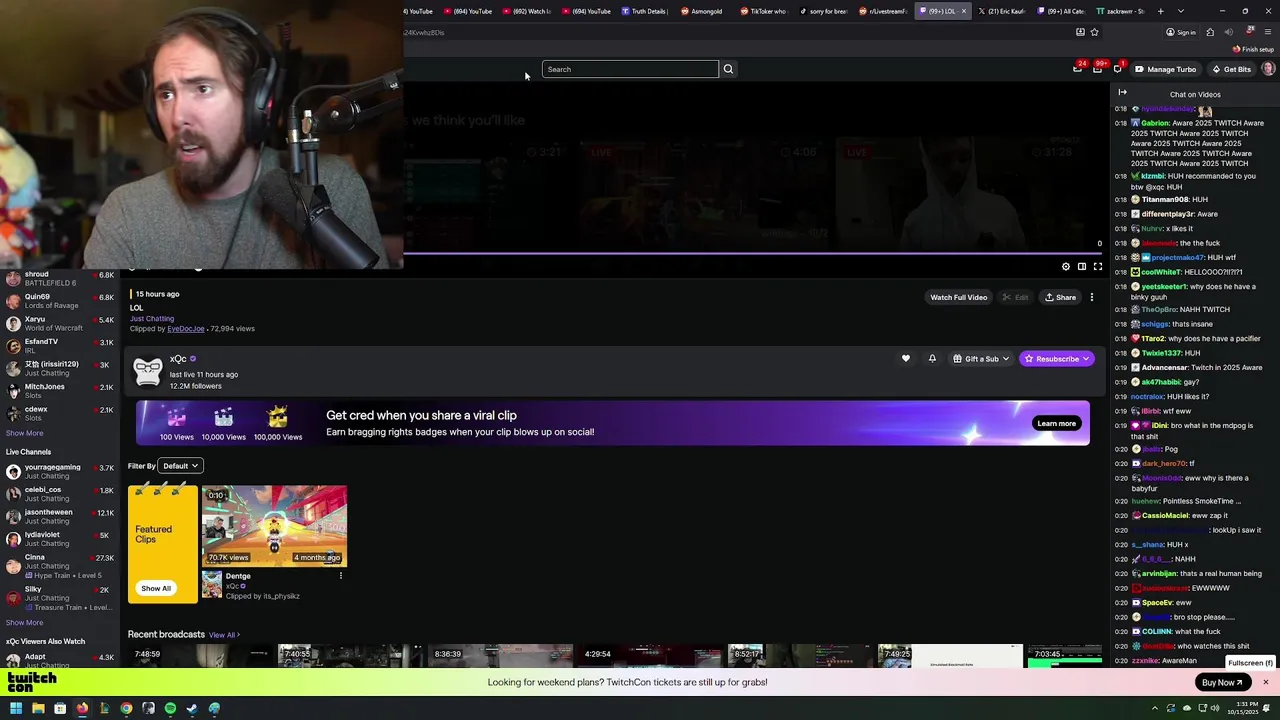The width and height of the screenshot is (1280, 720).
Task: Show more followed channels
Action: [24, 433]
